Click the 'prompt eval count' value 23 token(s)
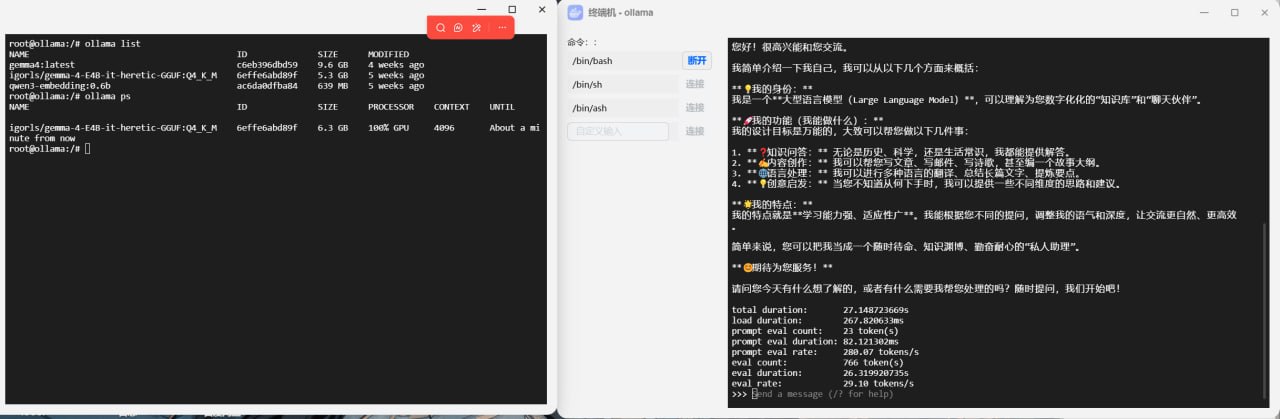This screenshot has height=419, width=1280. (871, 331)
